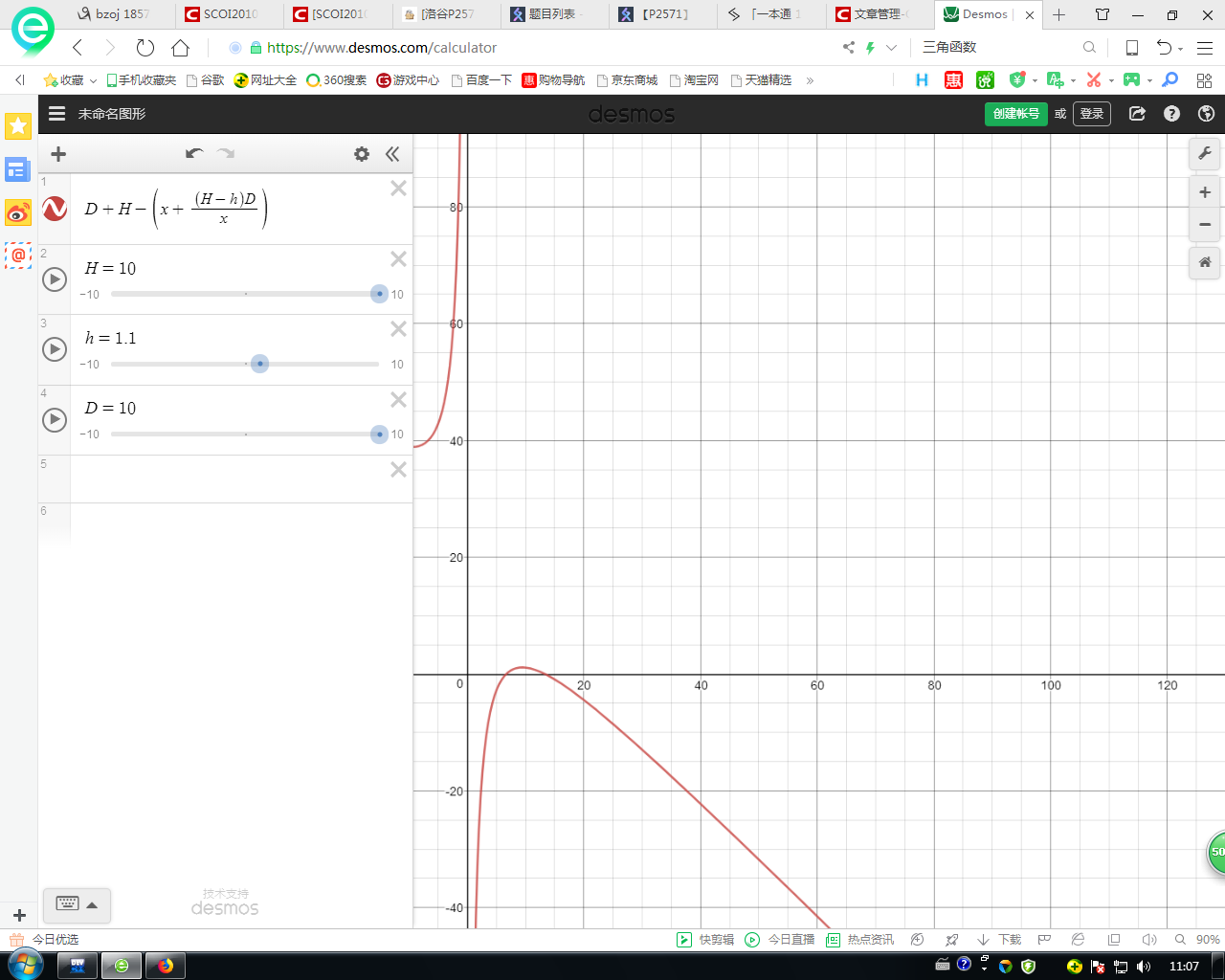Open the browser main menu icon
The image size is (1225, 980).
click(1205, 48)
